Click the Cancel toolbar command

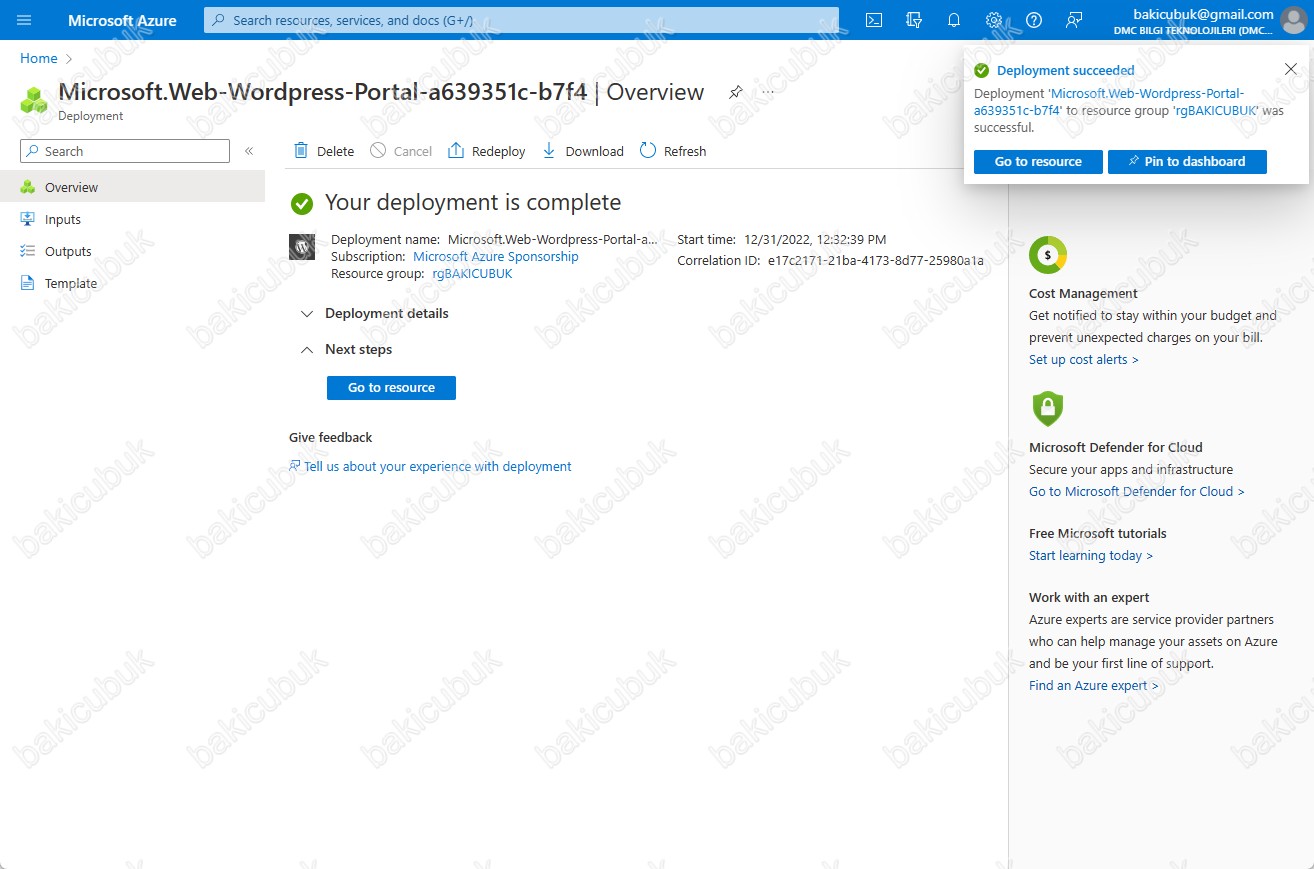coord(401,151)
